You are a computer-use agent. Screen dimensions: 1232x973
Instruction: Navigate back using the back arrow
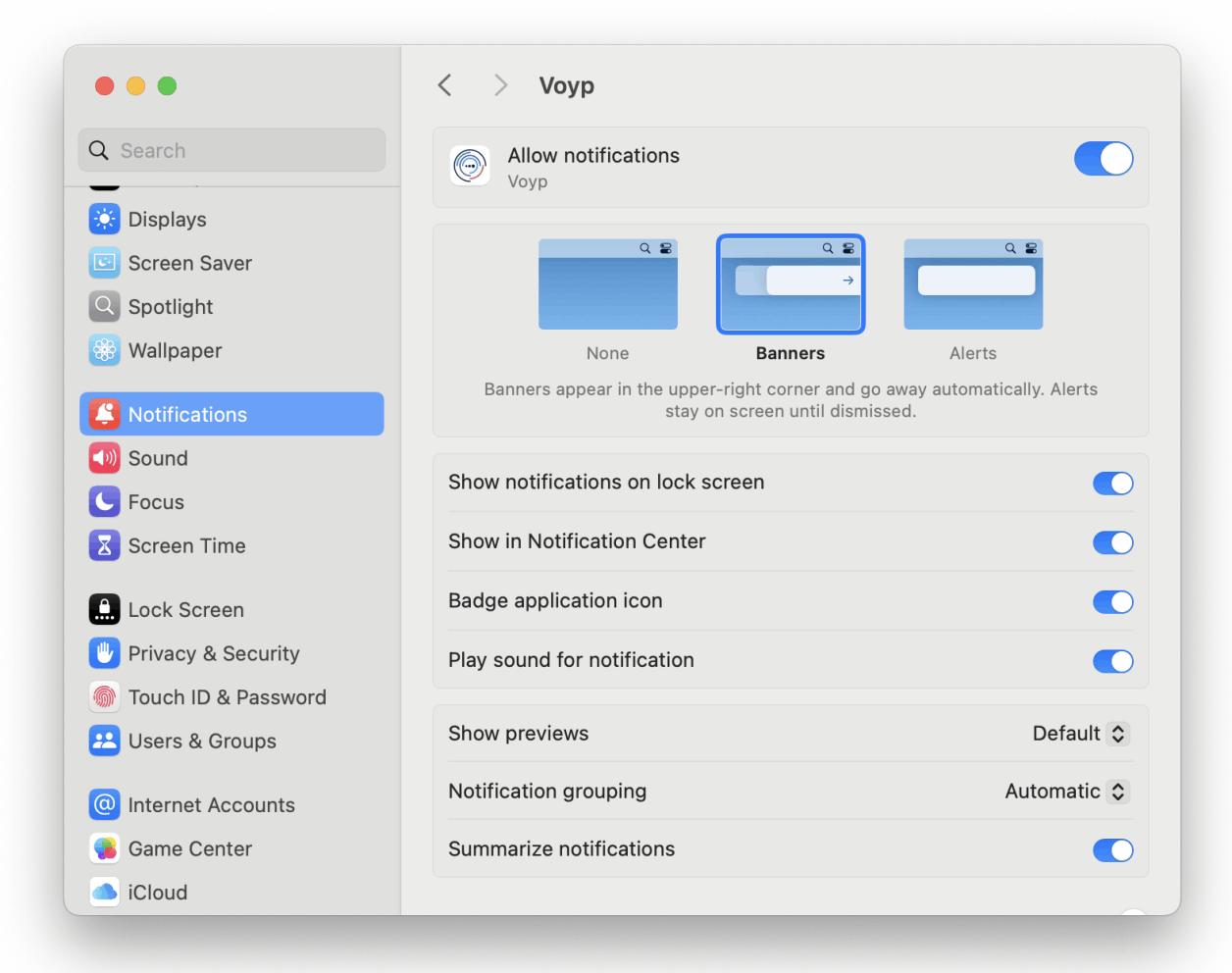pyautogui.click(x=444, y=85)
